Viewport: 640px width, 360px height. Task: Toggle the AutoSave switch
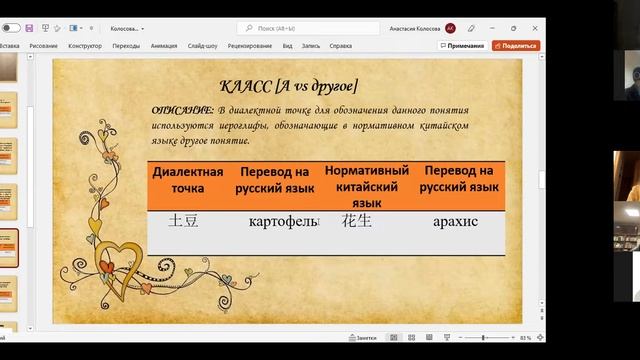coord(11,28)
